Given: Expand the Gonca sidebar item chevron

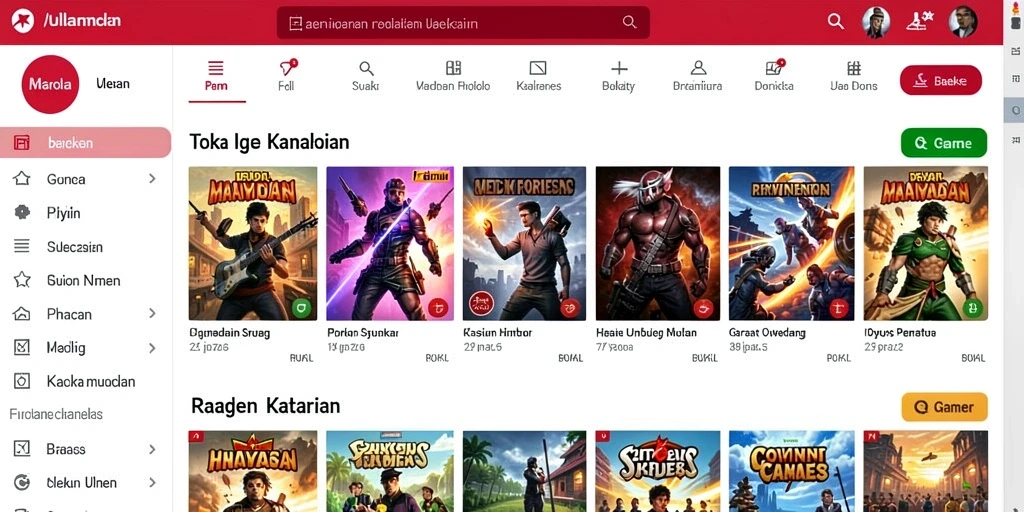Looking at the screenshot, I should tap(152, 178).
